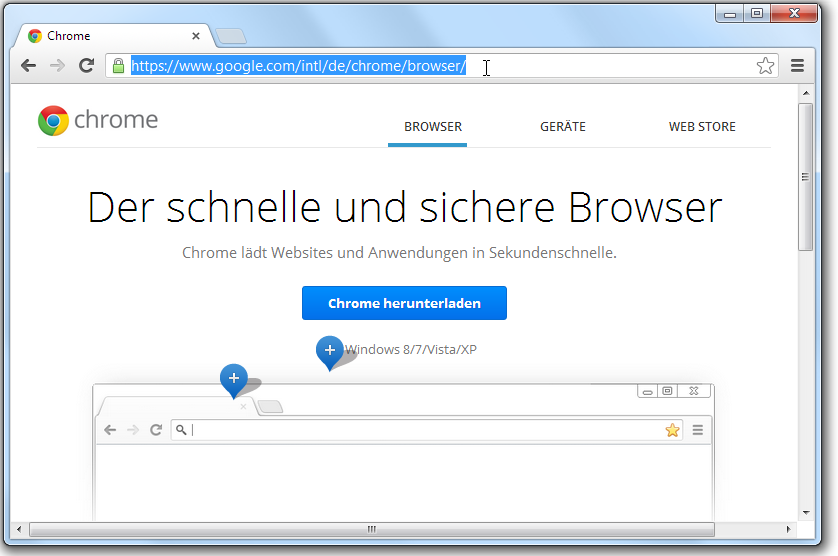Click the Windows 8/7/Vista/XP text
The width and height of the screenshot is (838, 556).
[410, 350]
